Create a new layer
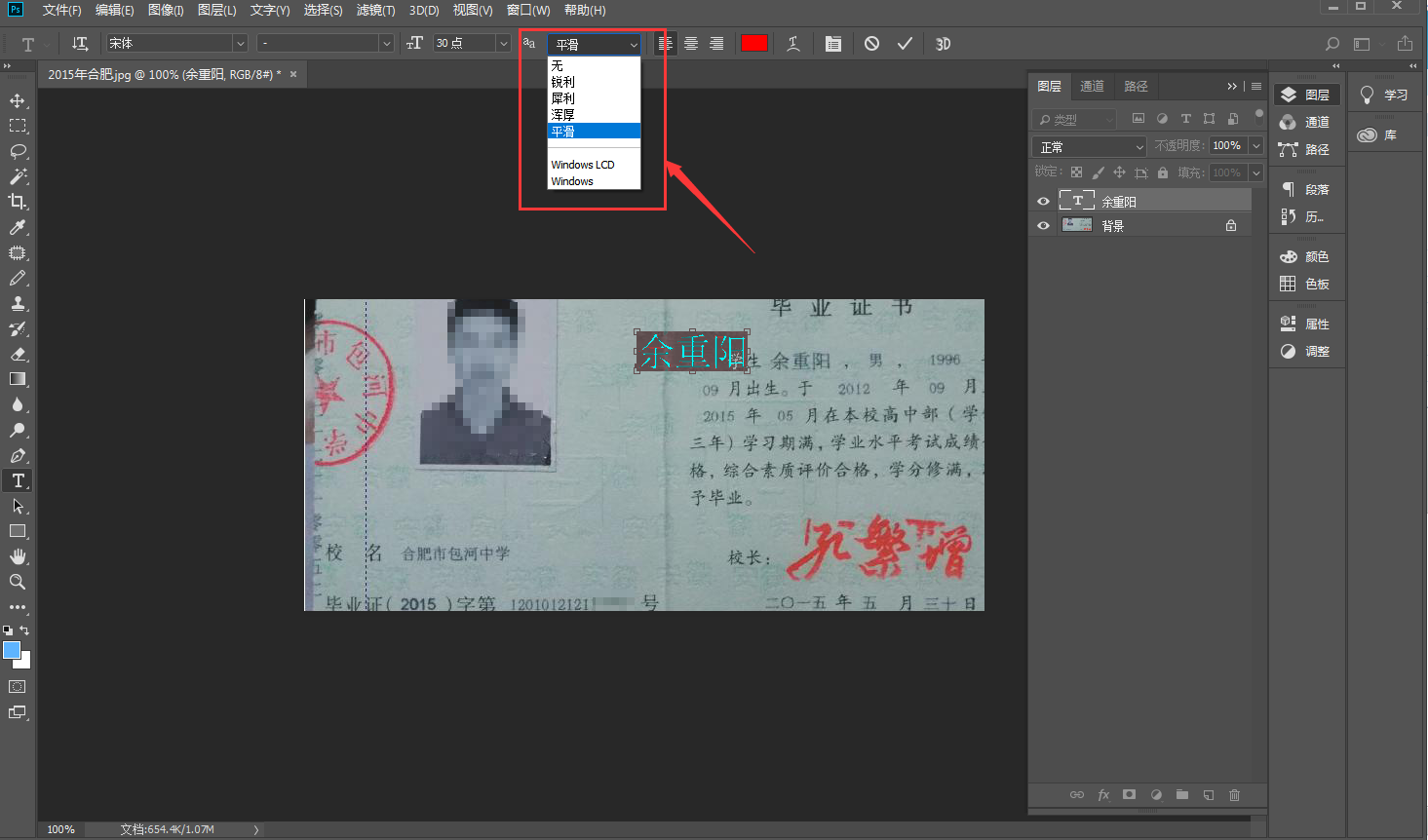This screenshot has height=840, width=1428. [1209, 795]
